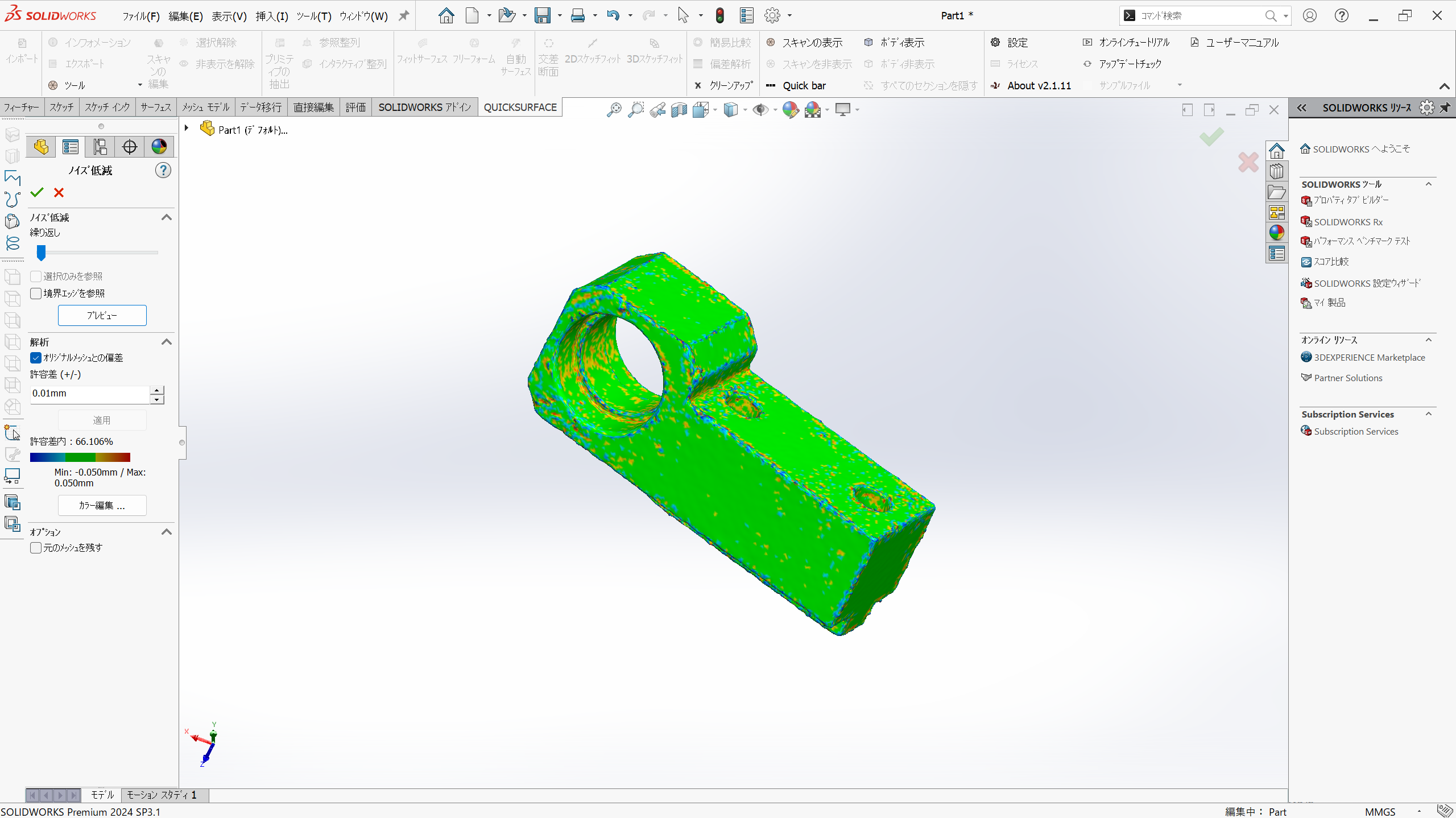Click the Rebuild traffic light icon
Screen dimensions: 1456x818
[x=720, y=15]
